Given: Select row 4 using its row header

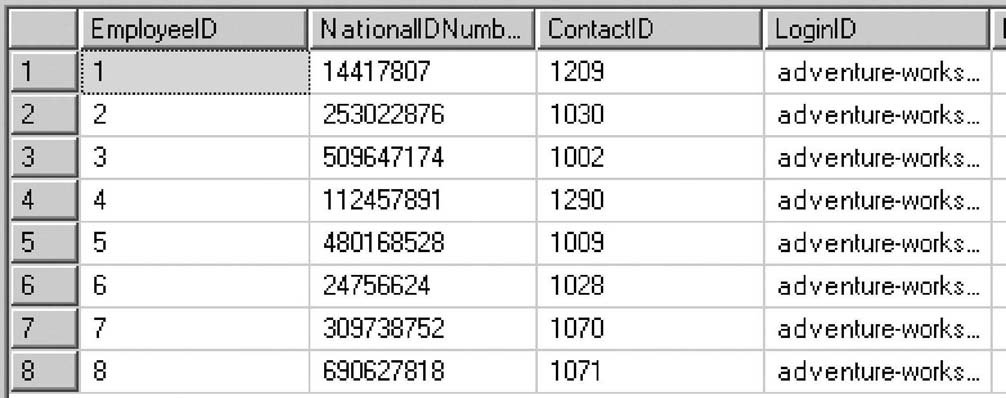Looking at the screenshot, I should tap(44, 200).
